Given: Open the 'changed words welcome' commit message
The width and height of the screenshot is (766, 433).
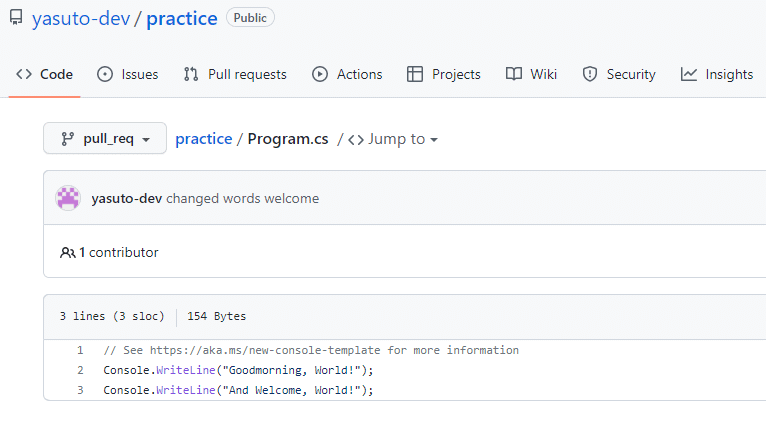Looking at the screenshot, I should pos(243,198).
